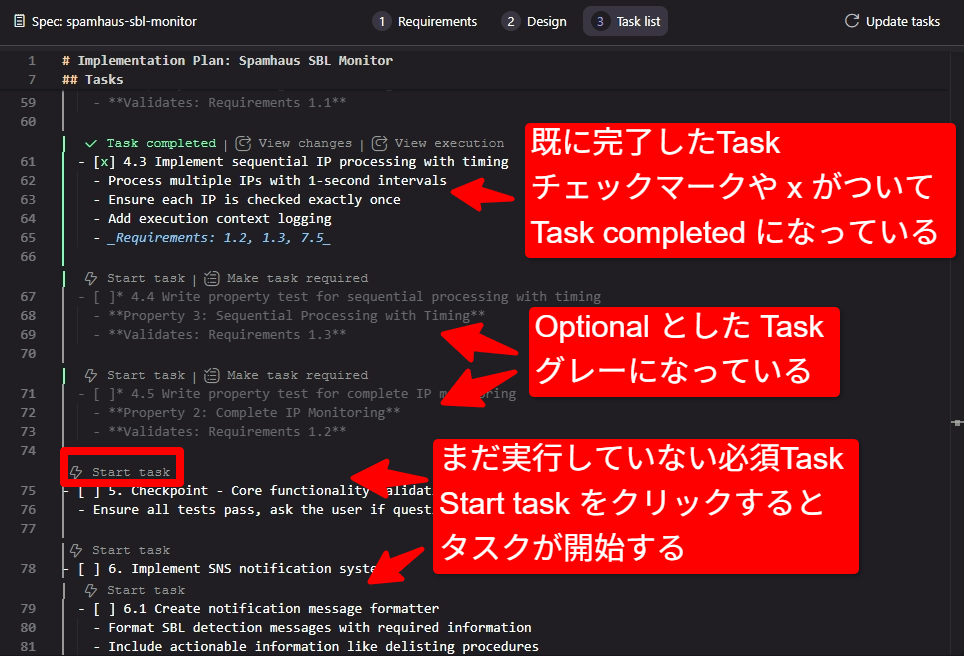The height and width of the screenshot is (656, 964).
Task: Switch to the Design tab
Action: [535, 21]
